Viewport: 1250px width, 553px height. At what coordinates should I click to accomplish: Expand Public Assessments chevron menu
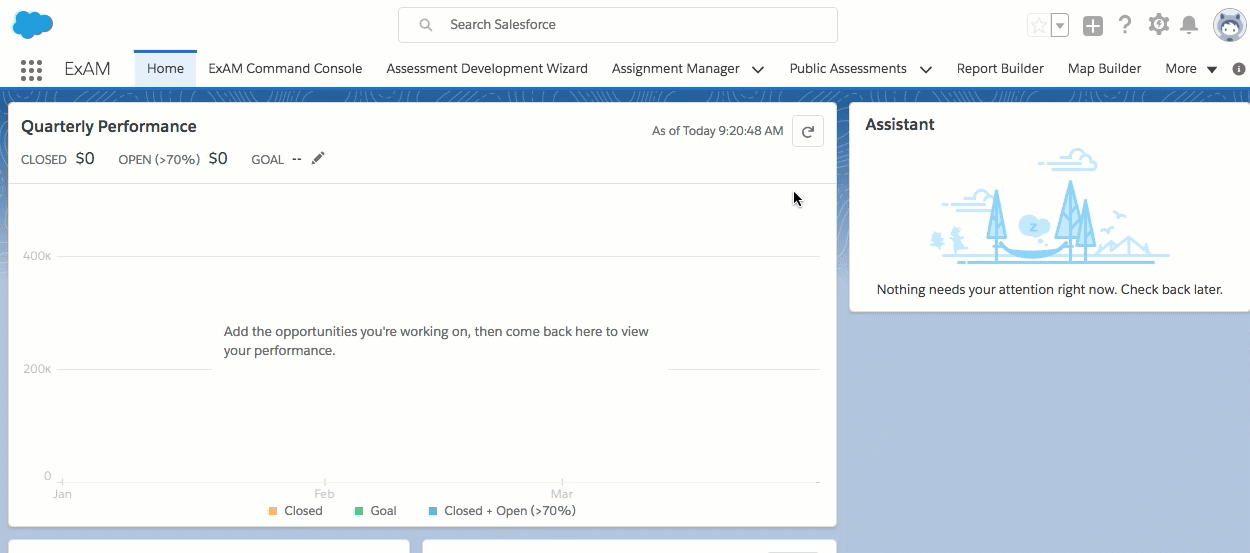tap(926, 70)
